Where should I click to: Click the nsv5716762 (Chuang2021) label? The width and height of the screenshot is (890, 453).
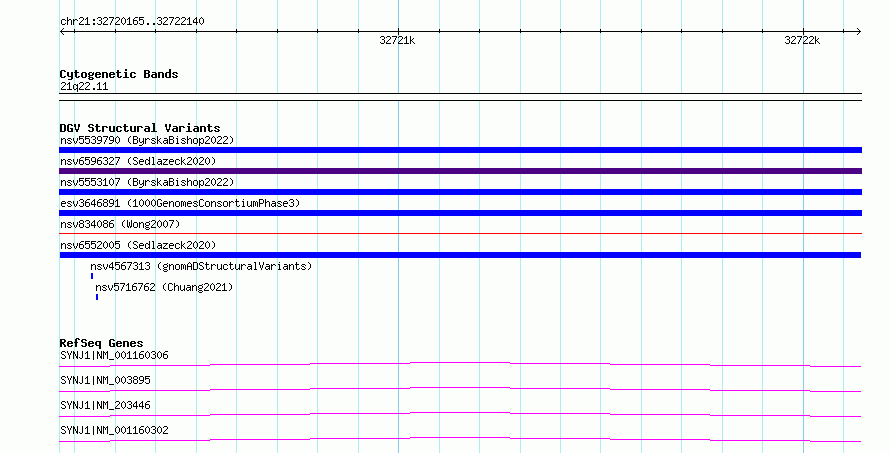point(164,287)
